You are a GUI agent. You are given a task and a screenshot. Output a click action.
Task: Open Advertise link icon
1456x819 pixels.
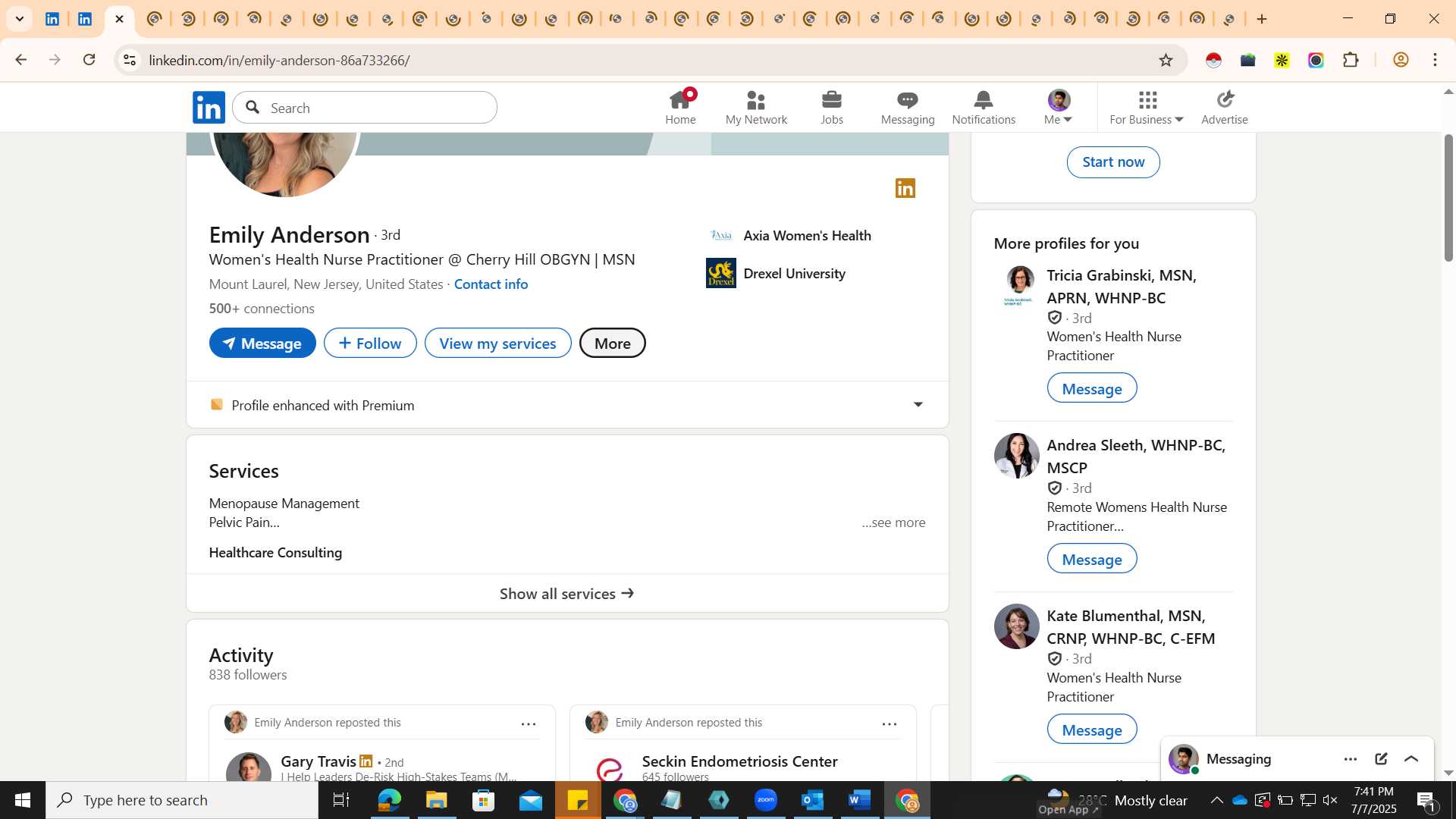coord(1225,107)
